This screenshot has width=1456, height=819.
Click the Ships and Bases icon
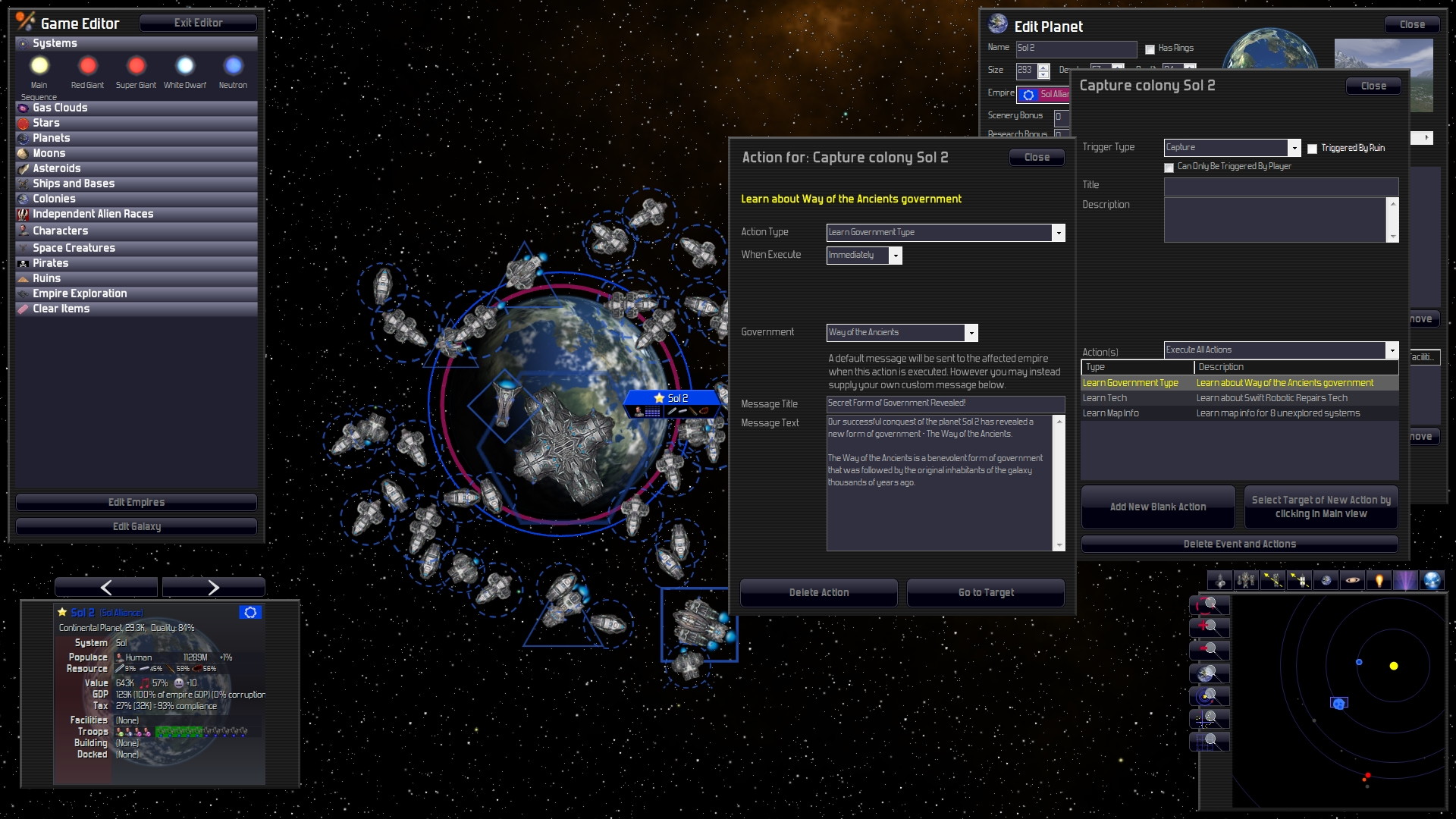23,183
